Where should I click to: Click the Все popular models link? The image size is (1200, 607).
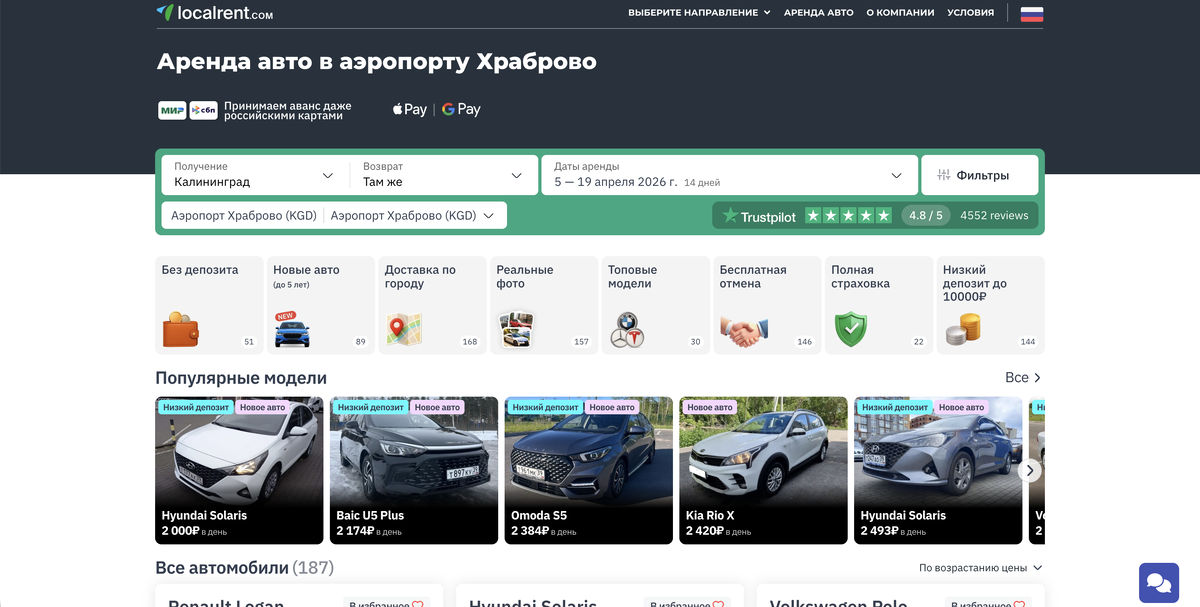coord(1023,378)
